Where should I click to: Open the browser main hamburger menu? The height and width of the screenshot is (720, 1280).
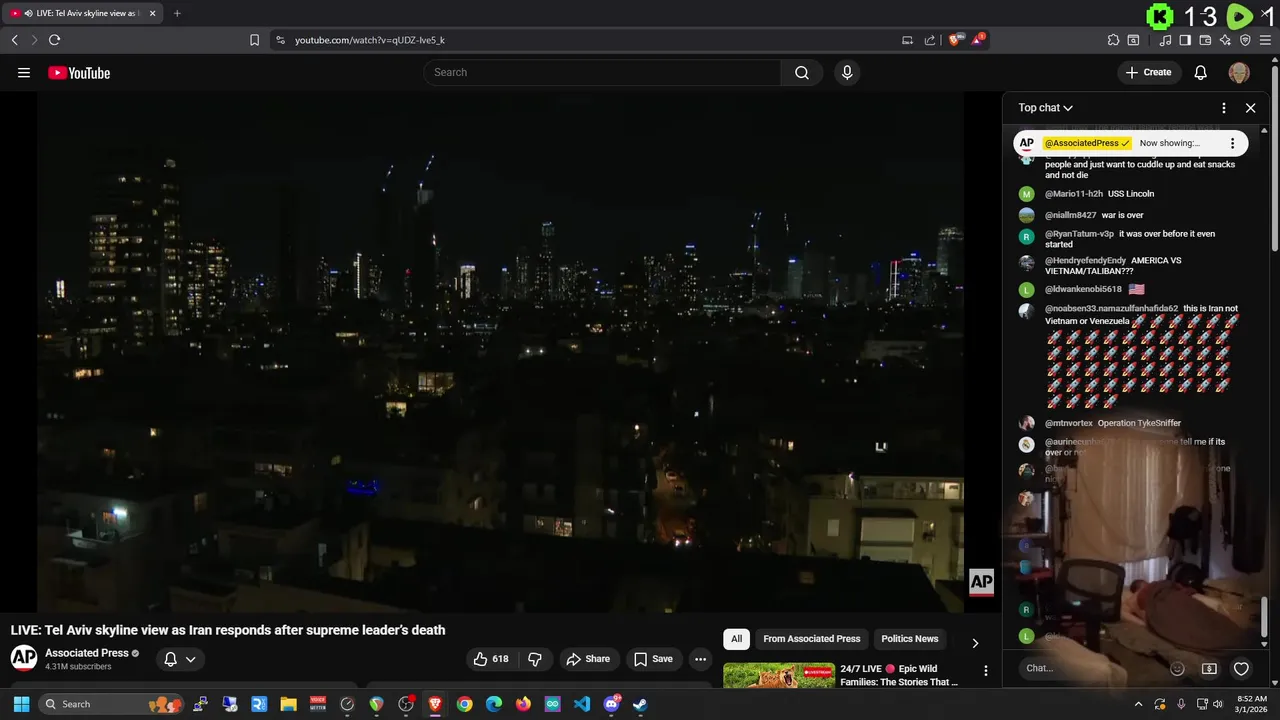coord(1266,40)
